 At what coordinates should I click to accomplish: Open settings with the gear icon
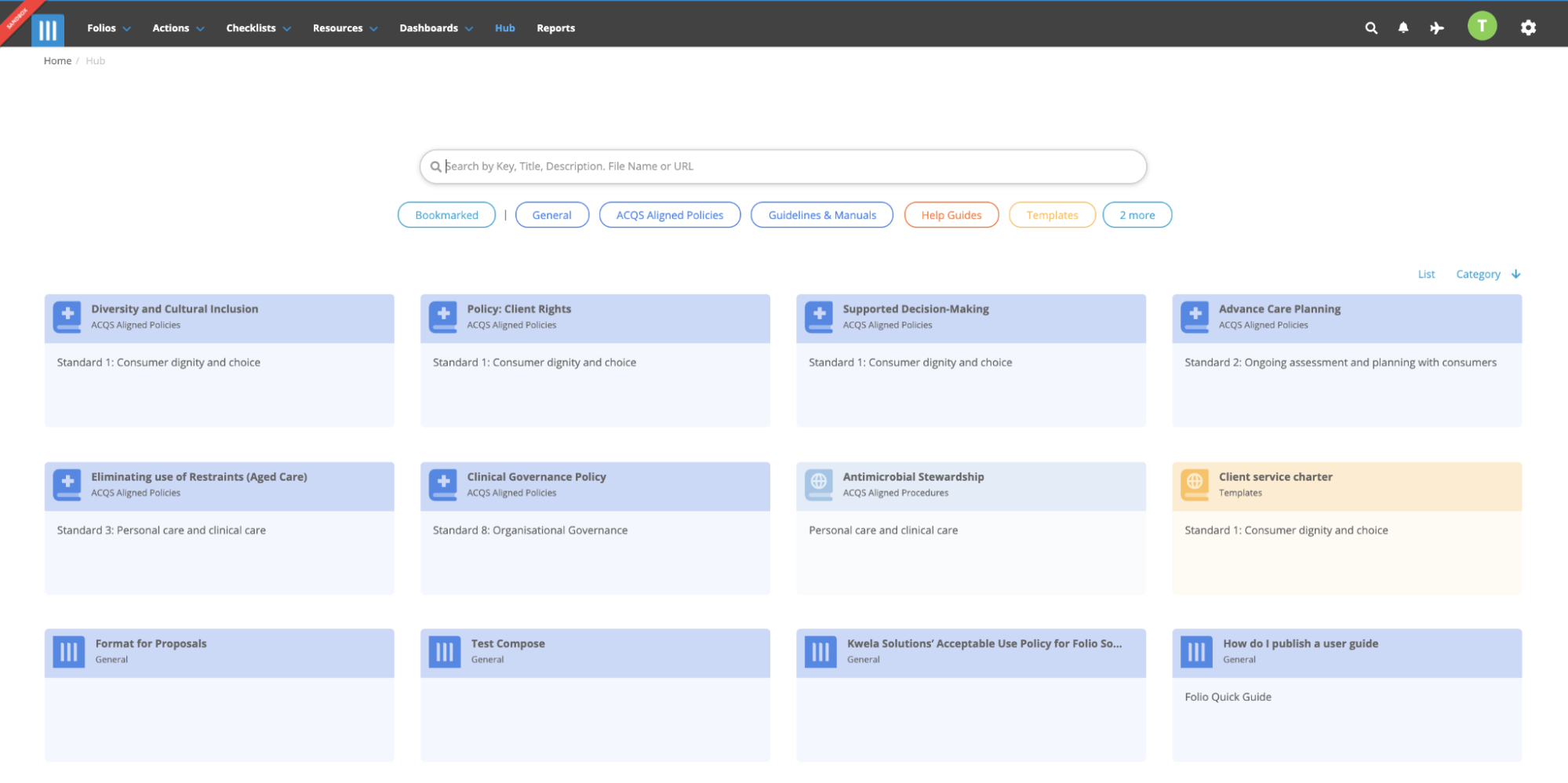(1528, 27)
